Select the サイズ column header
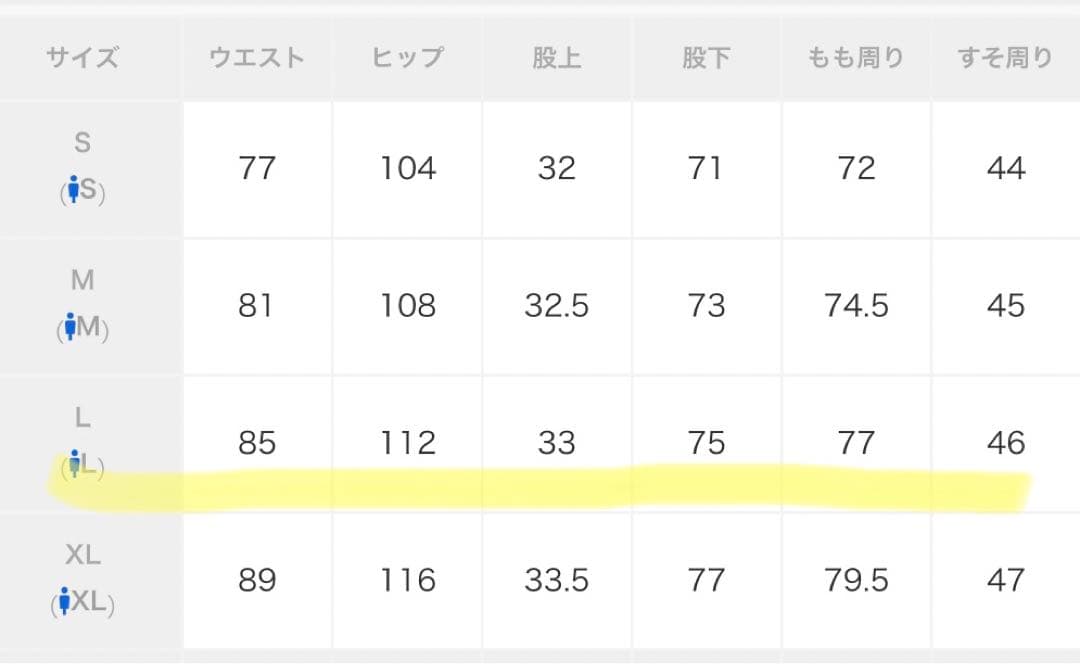The height and width of the screenshot is (664, 1080). pos(82,58)
